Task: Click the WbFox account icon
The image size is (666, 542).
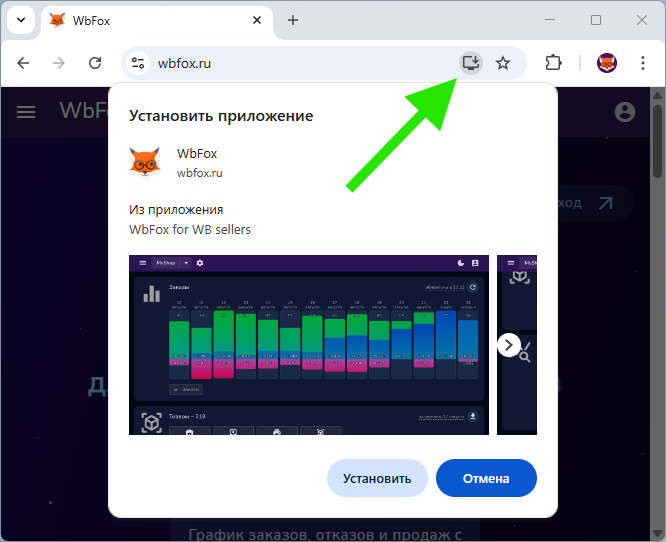Action: point(626,112)
